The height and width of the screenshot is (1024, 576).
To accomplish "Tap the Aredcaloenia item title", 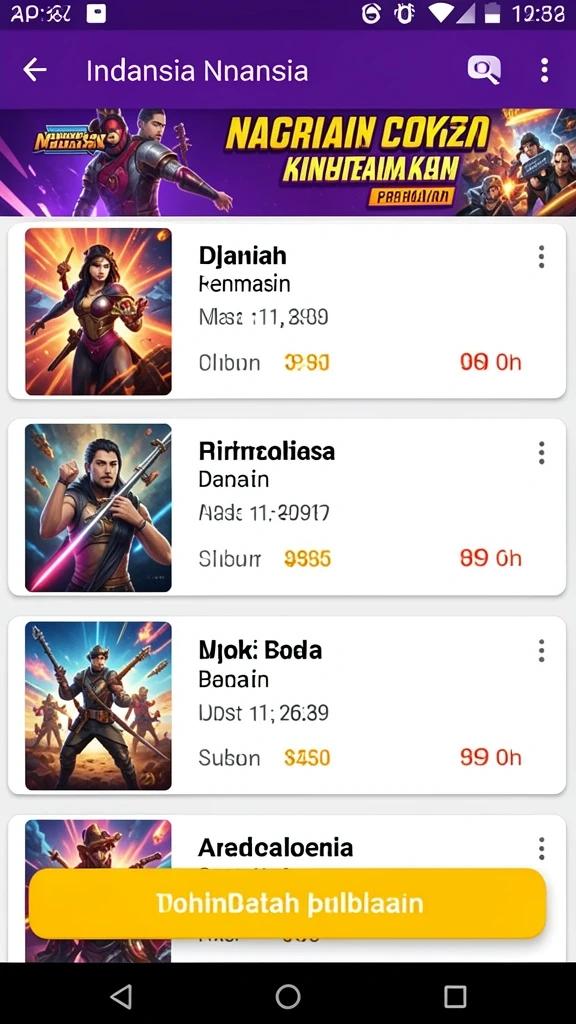I will point(276,848).
